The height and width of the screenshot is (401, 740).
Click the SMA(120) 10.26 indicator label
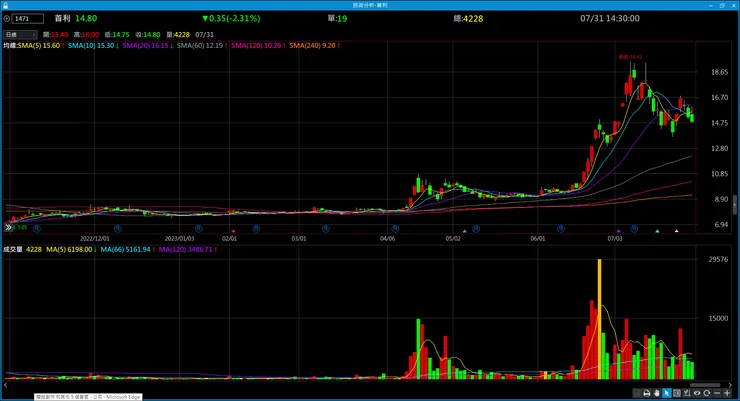[x=258, y=46]
